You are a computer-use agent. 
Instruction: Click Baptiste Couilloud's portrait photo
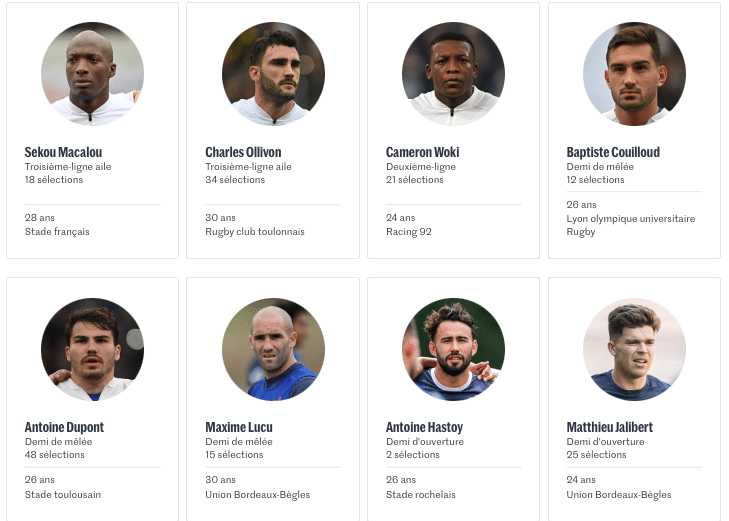pos(634,74)
